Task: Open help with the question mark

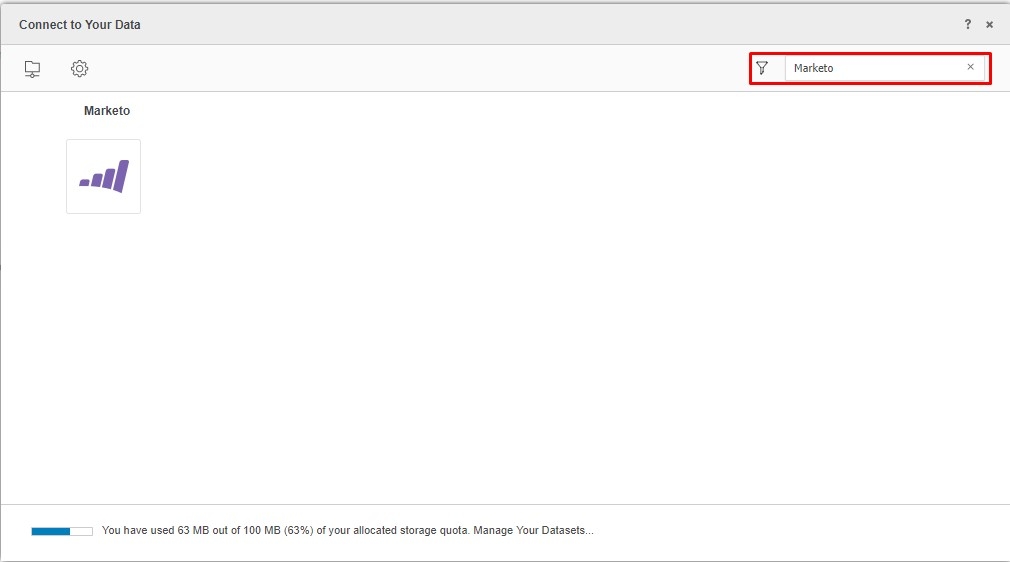Action: (x=967, y=24)
